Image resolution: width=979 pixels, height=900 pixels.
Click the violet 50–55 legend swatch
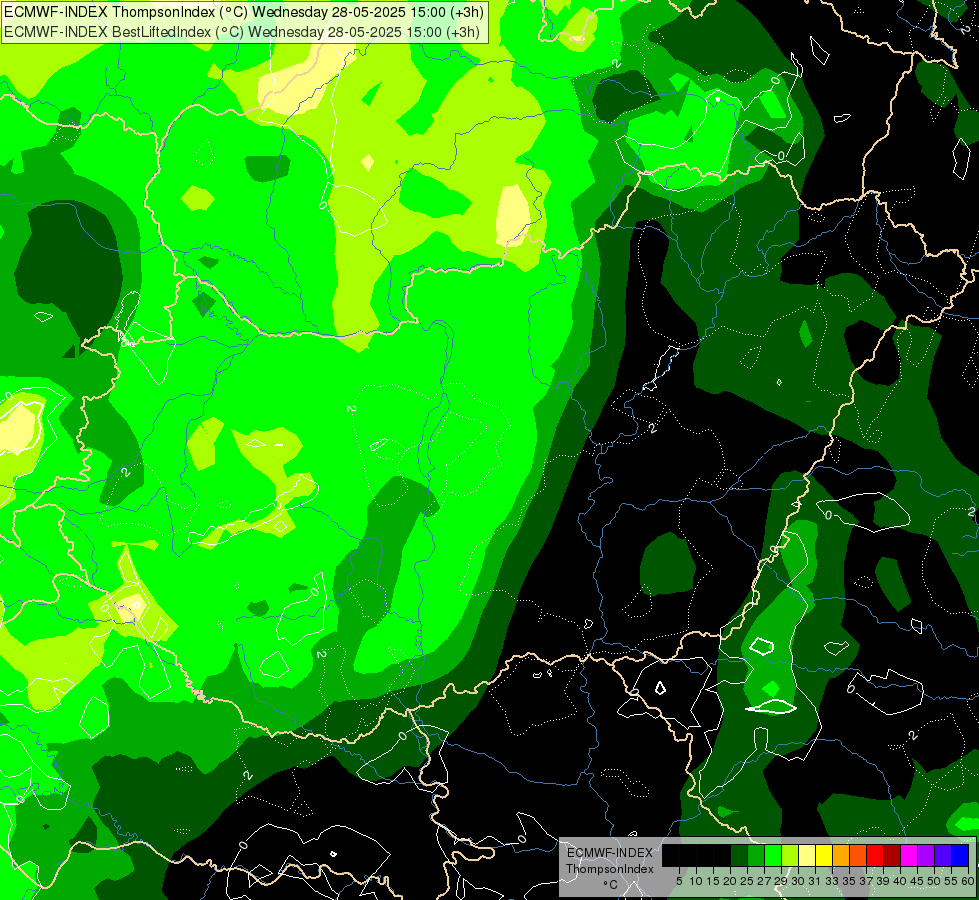(943, 855)
